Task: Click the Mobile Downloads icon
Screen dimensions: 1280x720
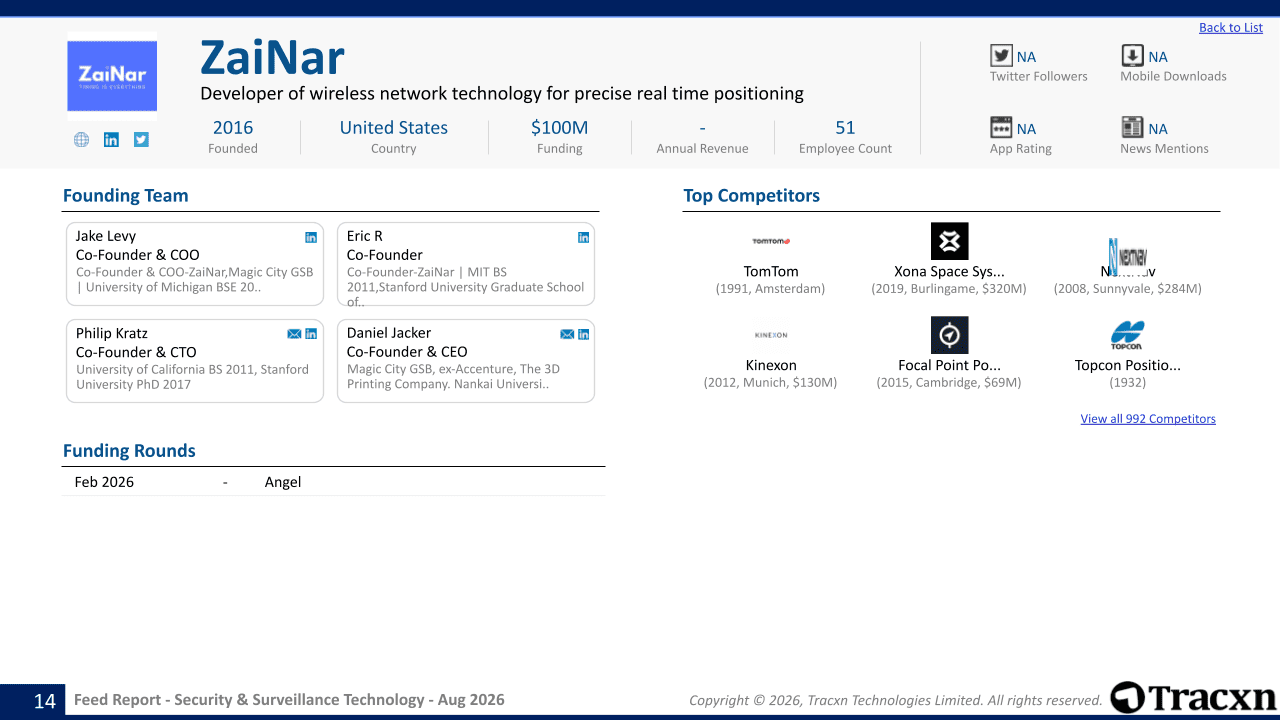Action: [x=1132, y=55]
